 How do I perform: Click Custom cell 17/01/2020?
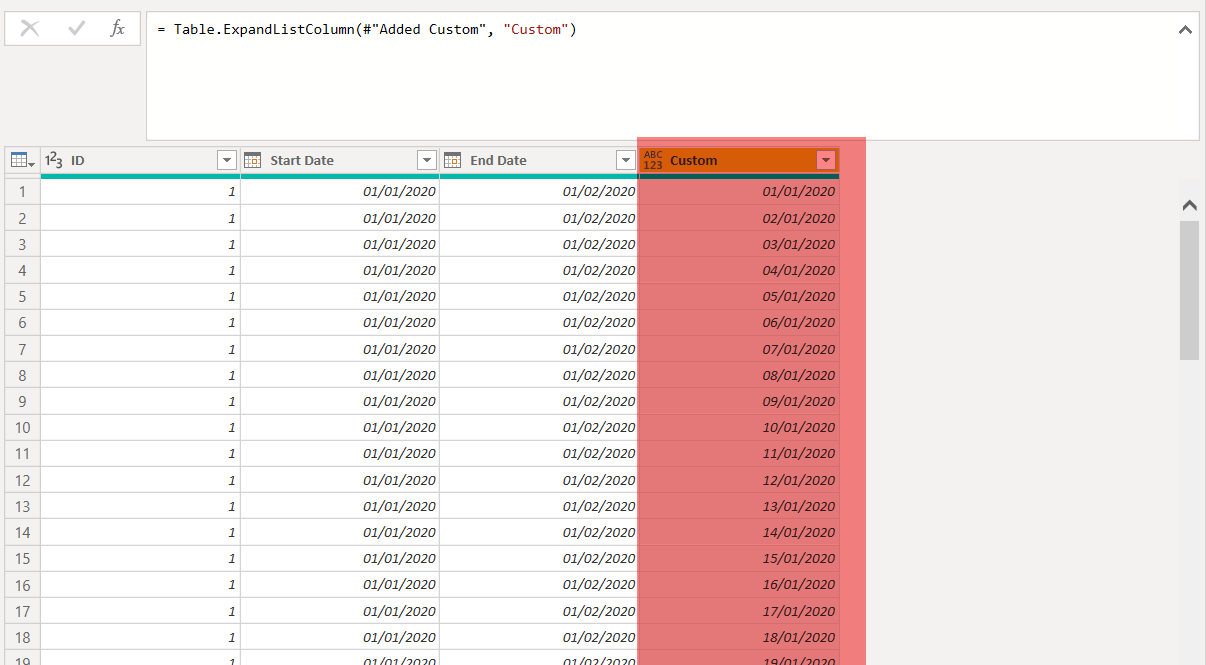pyautogui.click(x=739, y=611)
